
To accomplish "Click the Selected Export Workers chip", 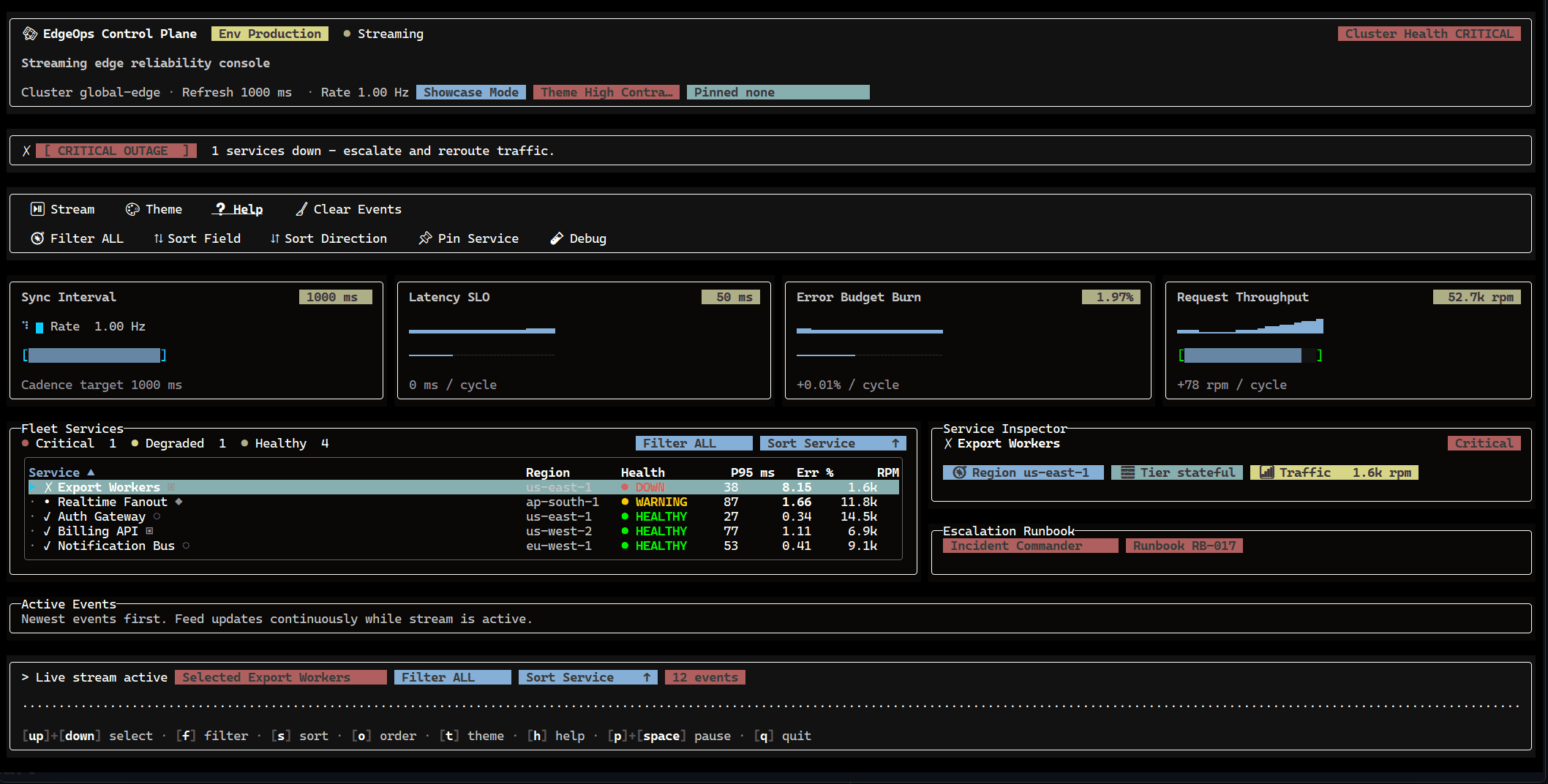I will pos(281,677).
